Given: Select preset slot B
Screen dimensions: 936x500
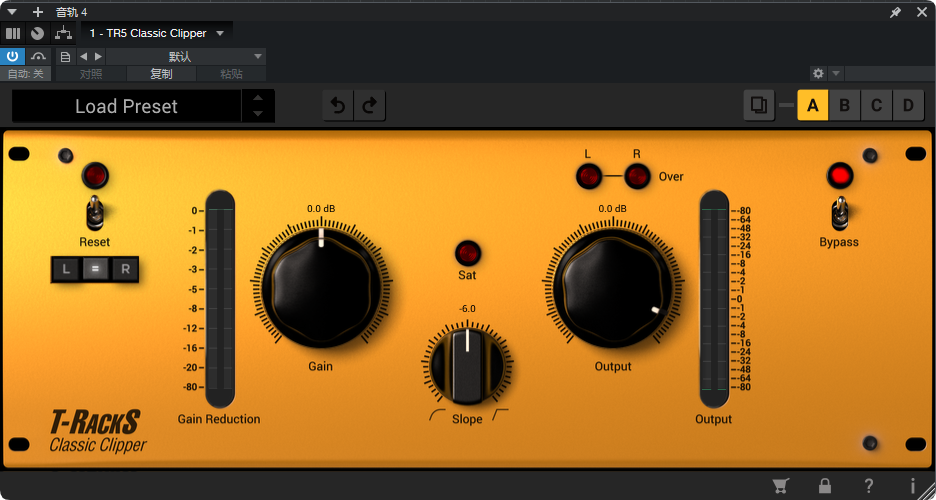Looking at the screenshot, I should click(x=845, y=106).
